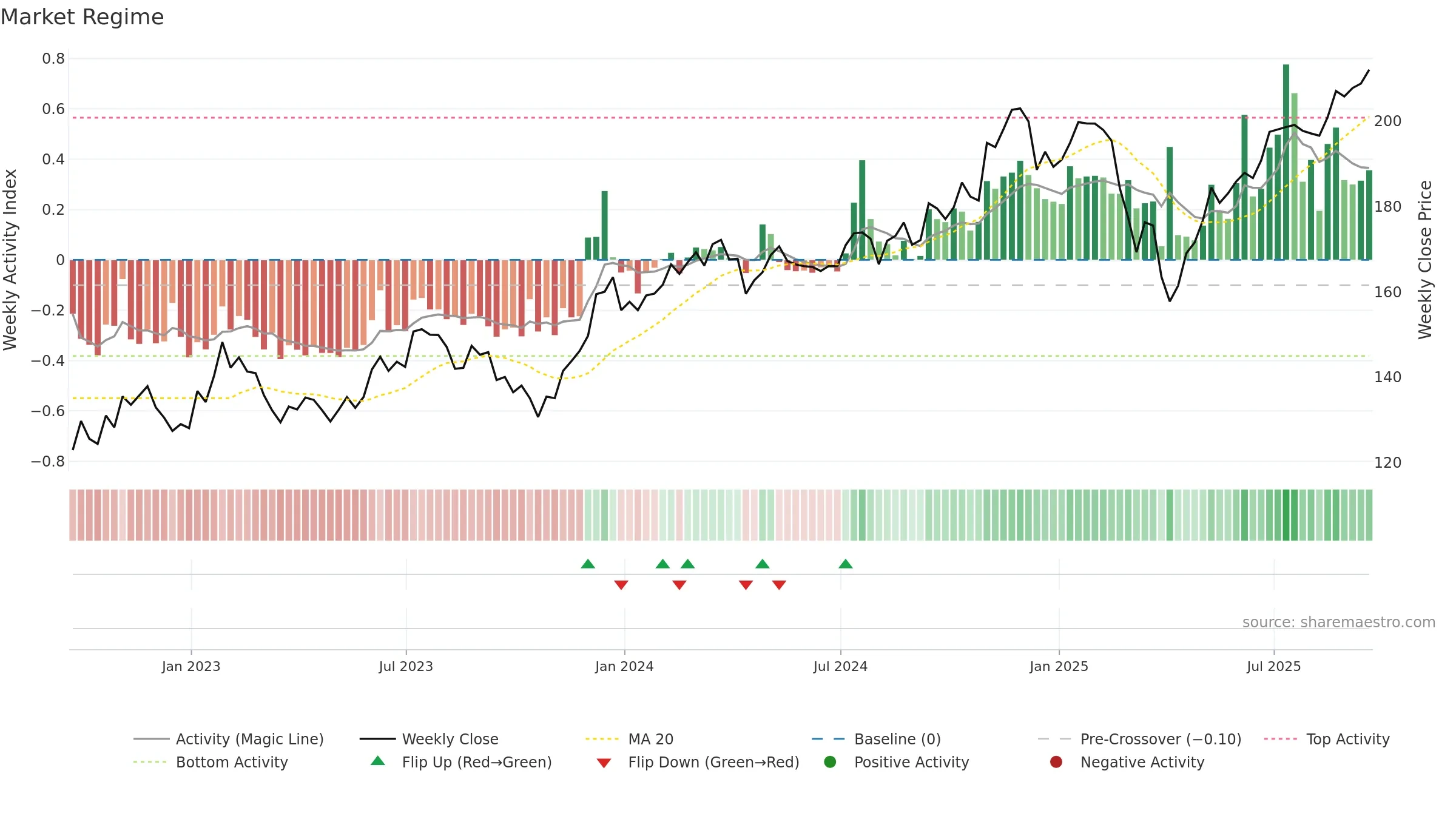This screenshot has width=1456, height=819.
Task: Click the tallest green activity bar in Jul 2025
Action: [1286, 162]
